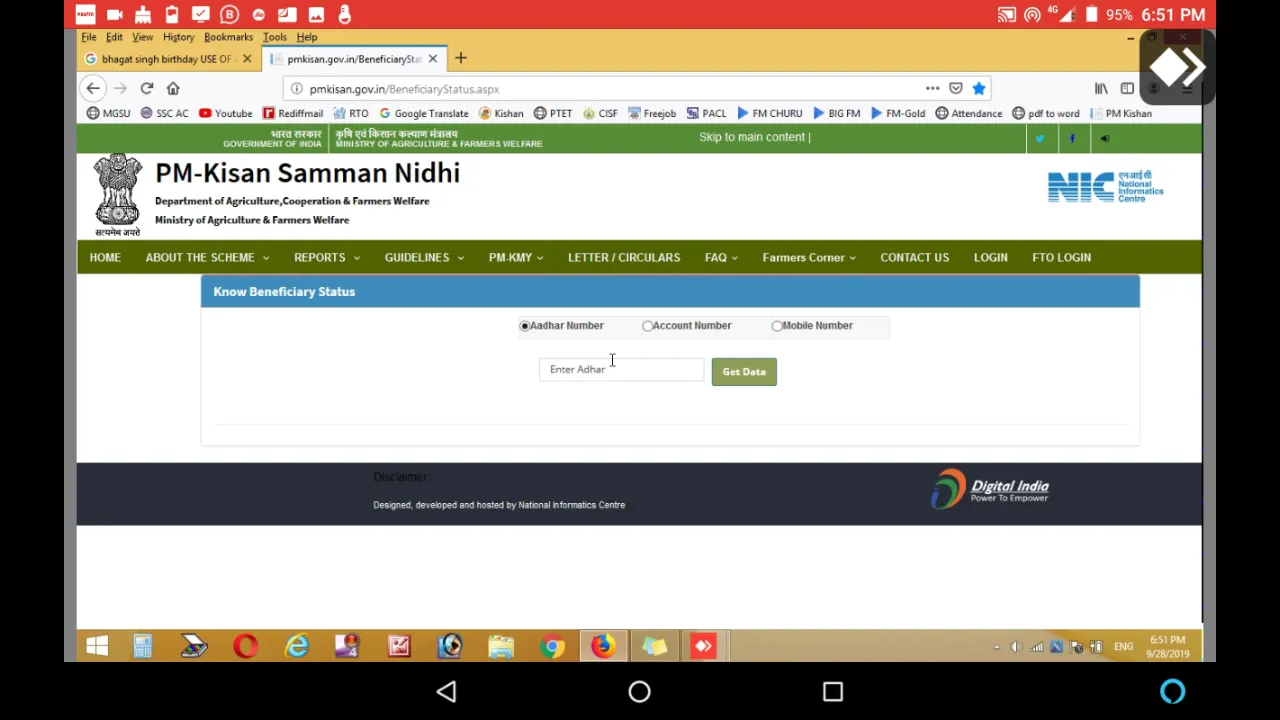Open the Youtube bookmark

pos(225,114)
